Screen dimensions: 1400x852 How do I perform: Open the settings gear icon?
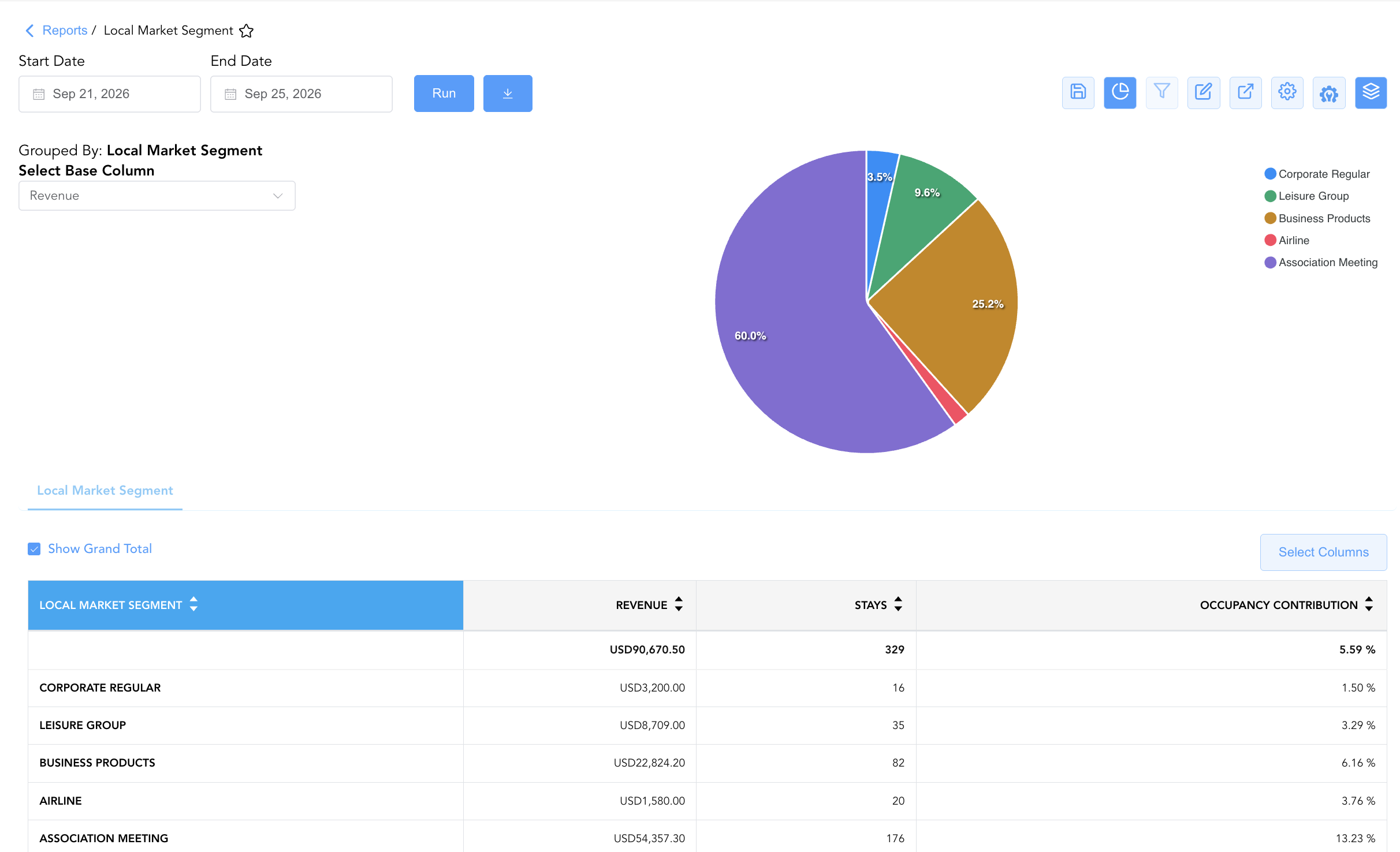pyautogui.click(x=1287, y=92)
